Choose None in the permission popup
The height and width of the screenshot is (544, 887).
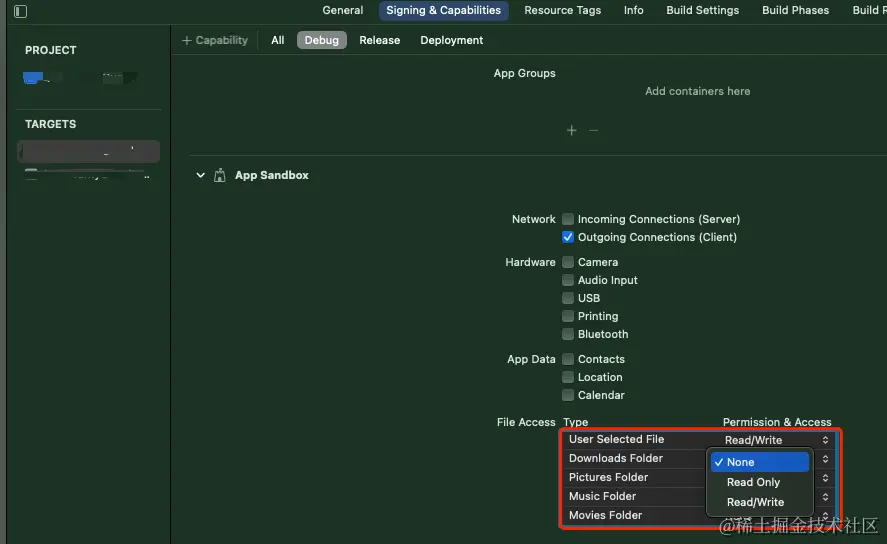(x=760, y=462)
